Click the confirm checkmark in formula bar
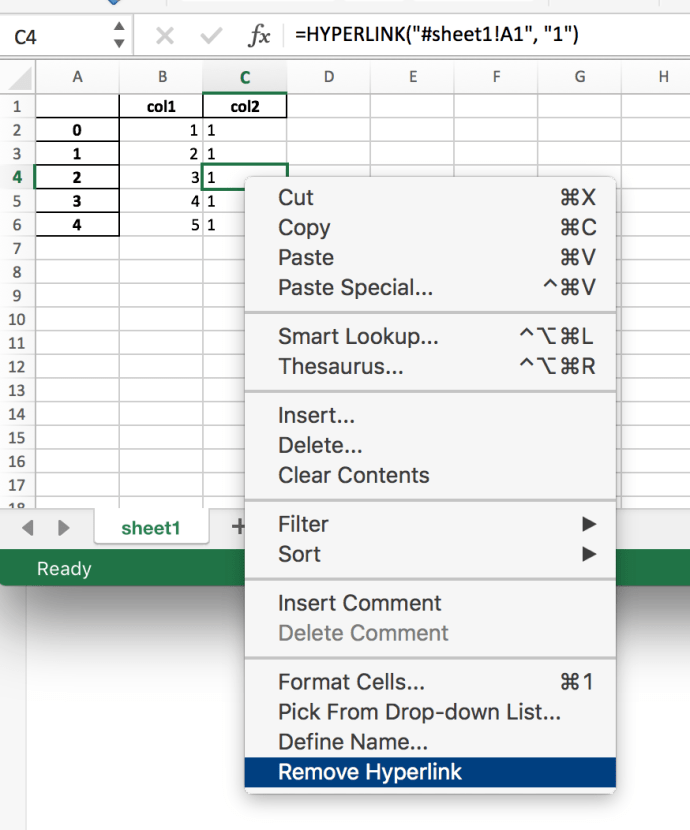Screen dimensions: 690x830 [211, 37]
